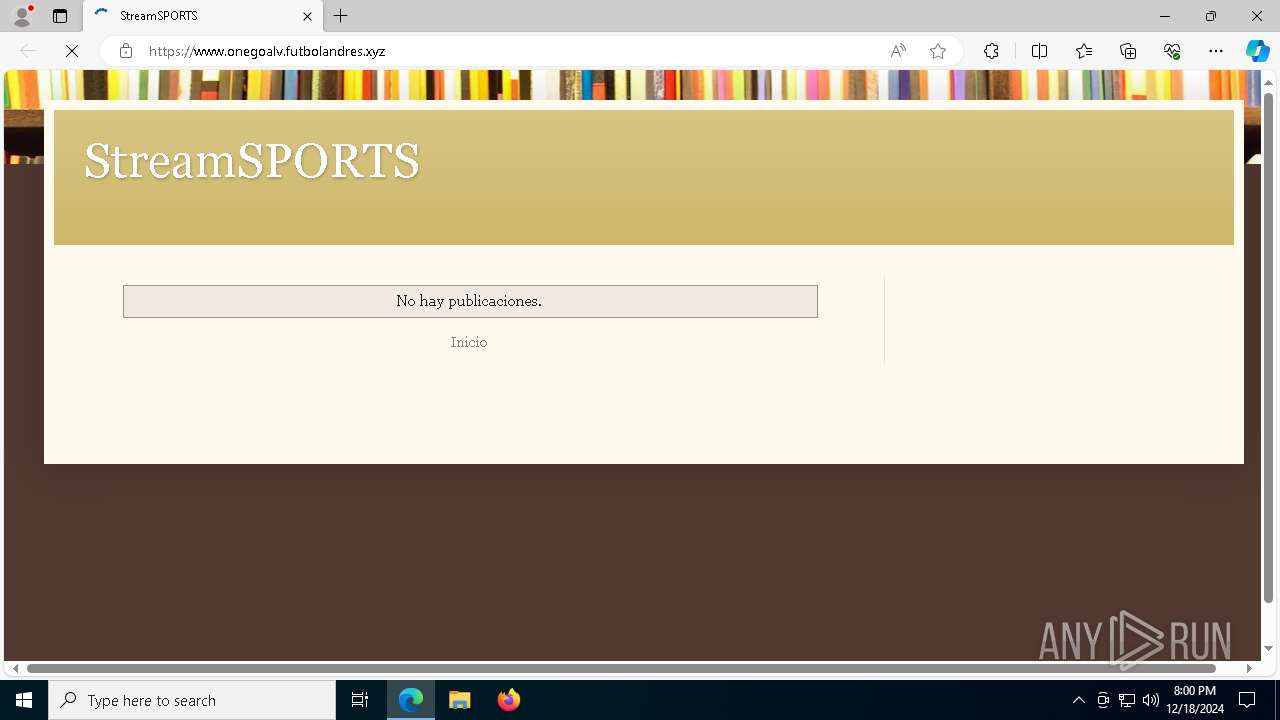Click the 'No hay publicaciones.' message

469,301
